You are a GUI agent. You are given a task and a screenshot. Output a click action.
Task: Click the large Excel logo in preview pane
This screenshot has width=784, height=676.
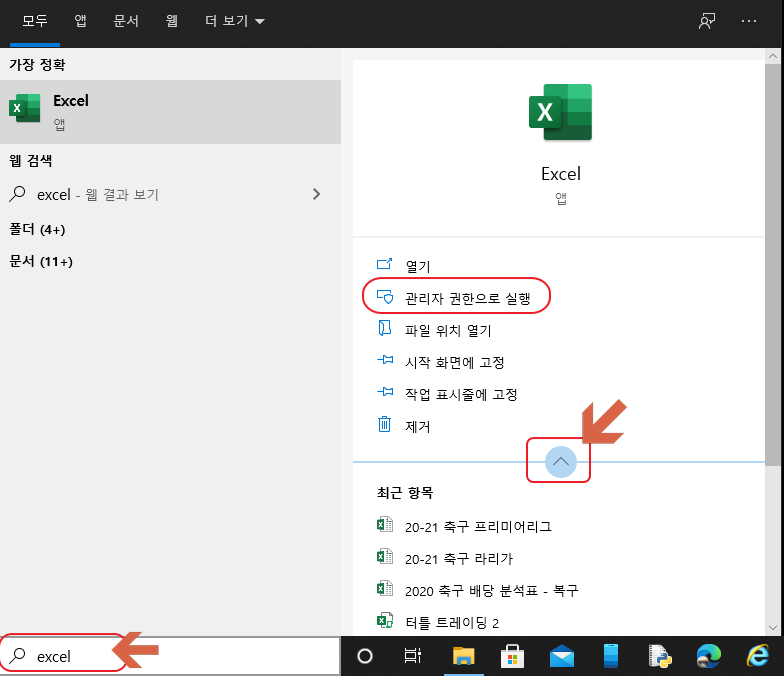(x=560, y=112)
